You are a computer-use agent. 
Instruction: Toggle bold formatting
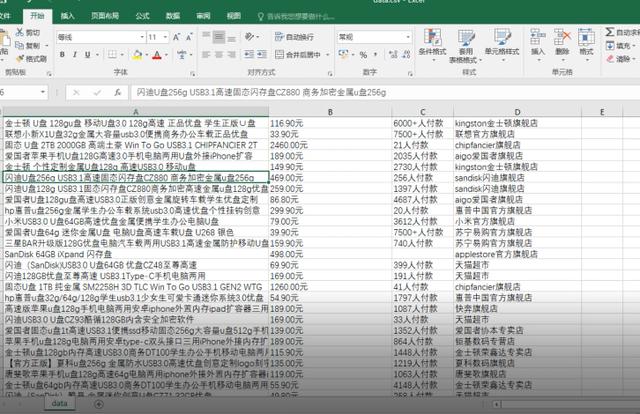pos(62,55)
